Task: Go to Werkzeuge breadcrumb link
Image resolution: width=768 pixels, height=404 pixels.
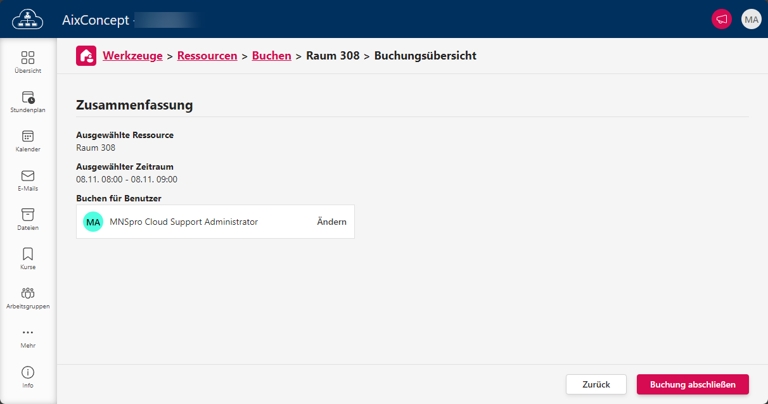Action: tap(133, 56)
